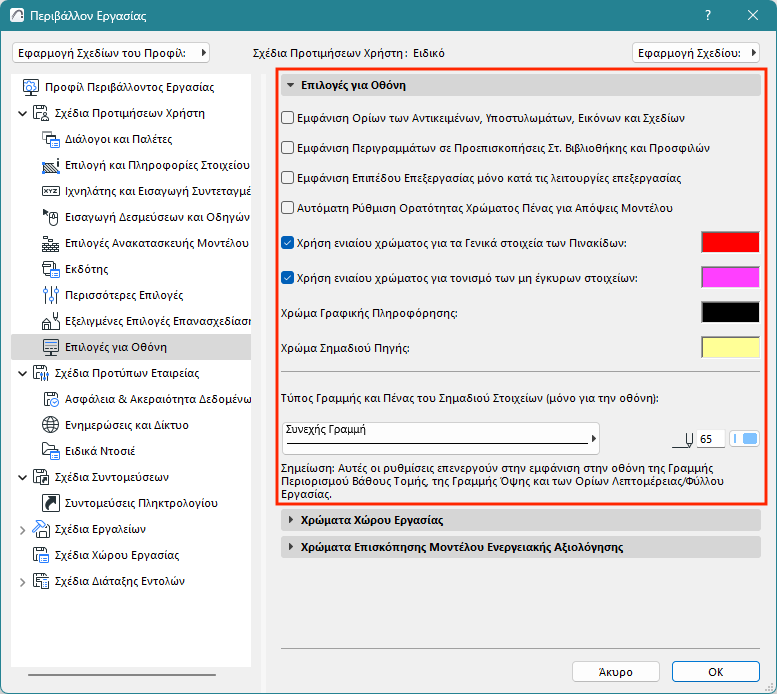Image resolution: width=777 pixels, height=694 pixels.
Task: Select Συντομεύσεις Πληκτρολογίου in tree
Action: pyautogui.click(x=141, y=503)
